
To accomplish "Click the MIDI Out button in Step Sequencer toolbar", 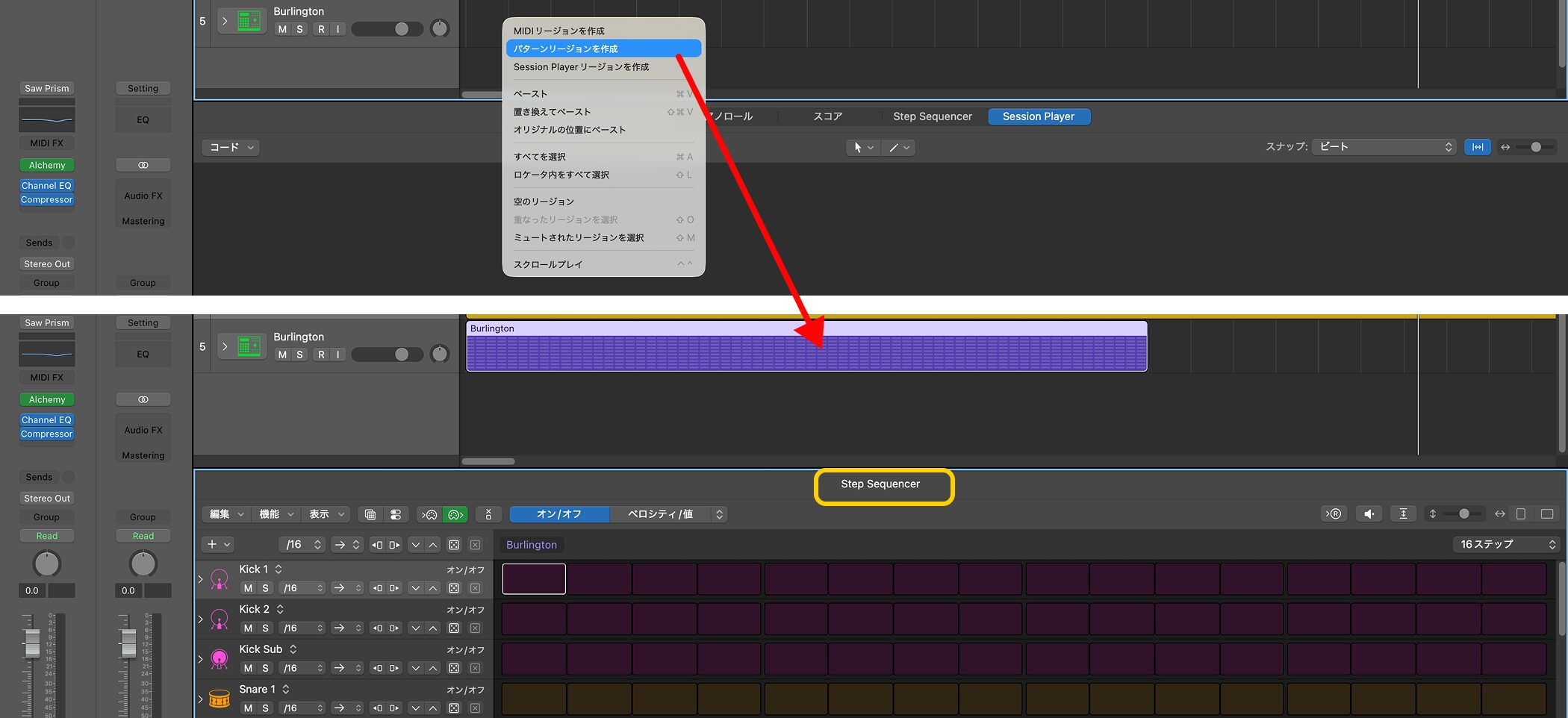I will (455, 514).
